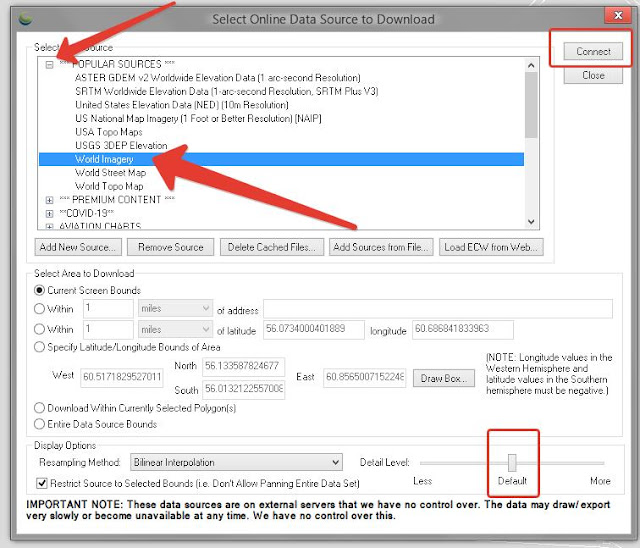Close the dialog with the red X
The height and width of the screenshot is (548, 640).
pyautogui.click(x=618, y=16)
